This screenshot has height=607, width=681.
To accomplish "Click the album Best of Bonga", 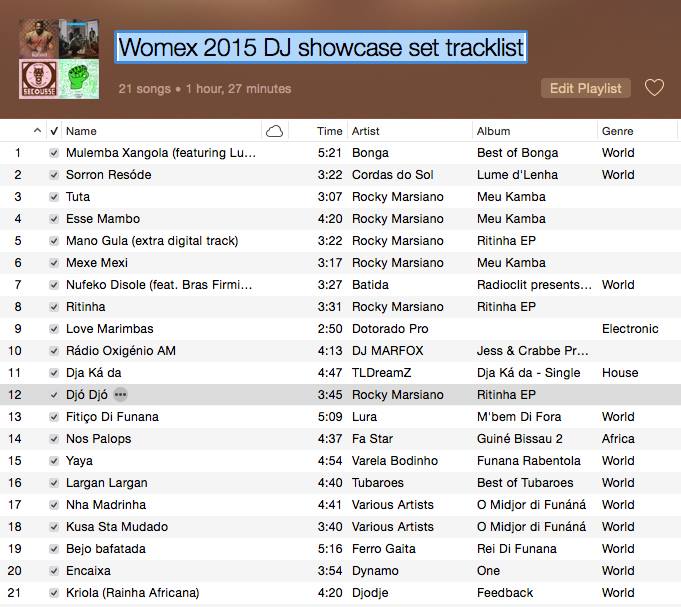I will [517, 153].
